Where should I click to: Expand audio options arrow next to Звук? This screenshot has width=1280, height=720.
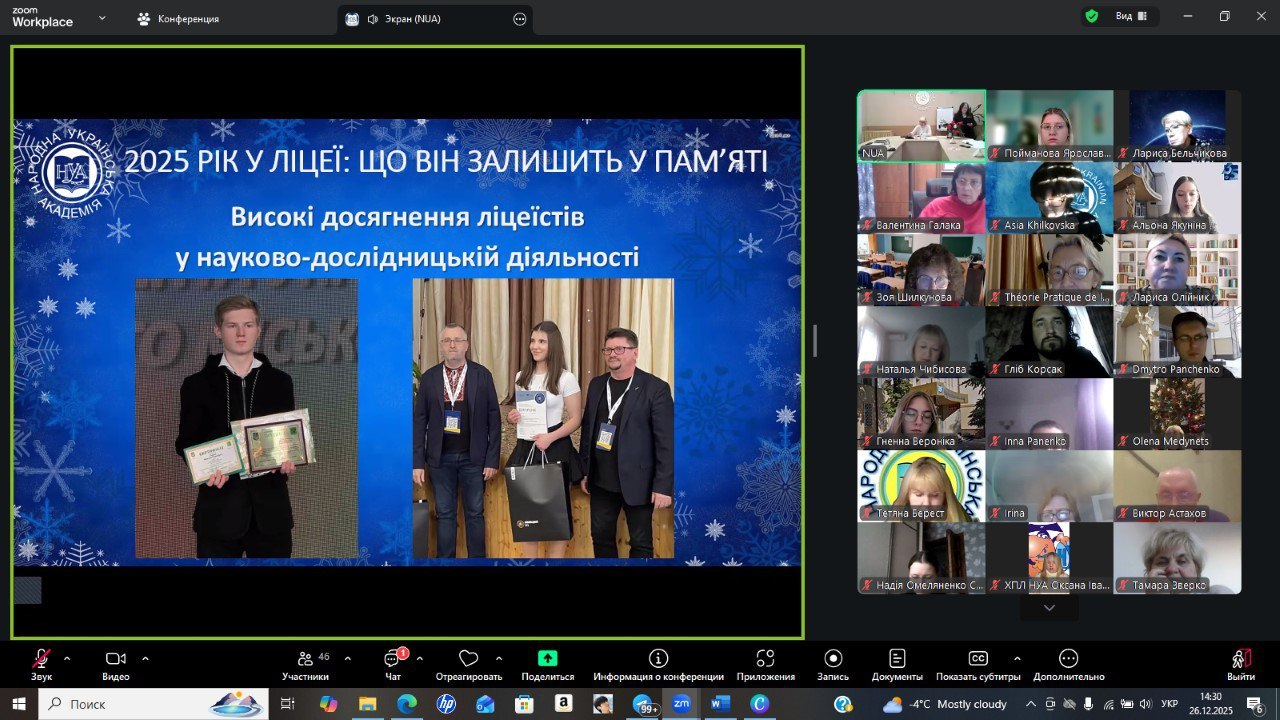pyautogui.click(x=67, y=658)
